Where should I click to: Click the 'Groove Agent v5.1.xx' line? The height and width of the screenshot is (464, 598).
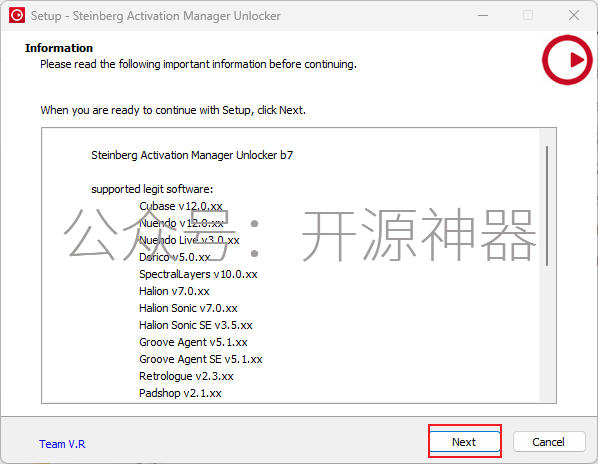pos(193,342)
